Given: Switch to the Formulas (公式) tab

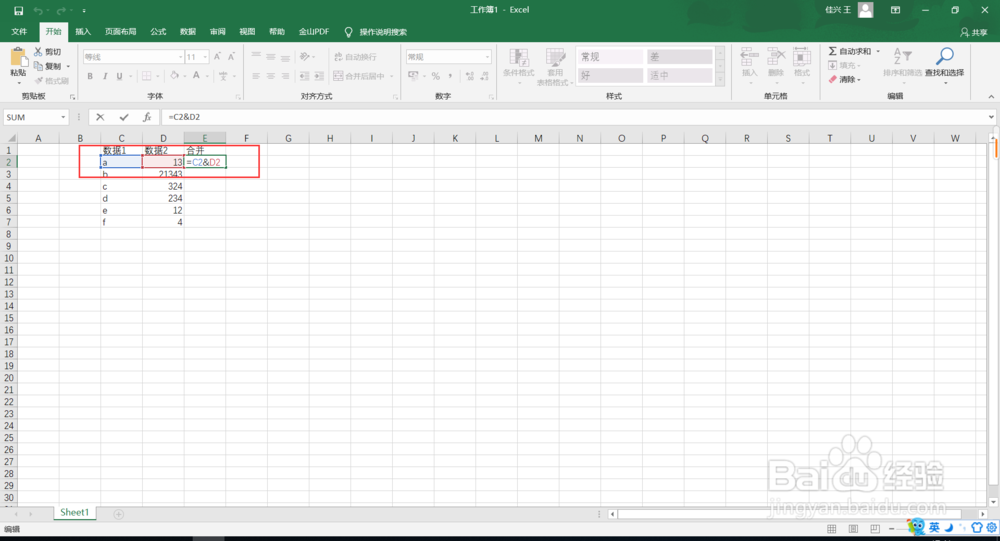Looking at the screenshot, I should (x=158, y=32).
